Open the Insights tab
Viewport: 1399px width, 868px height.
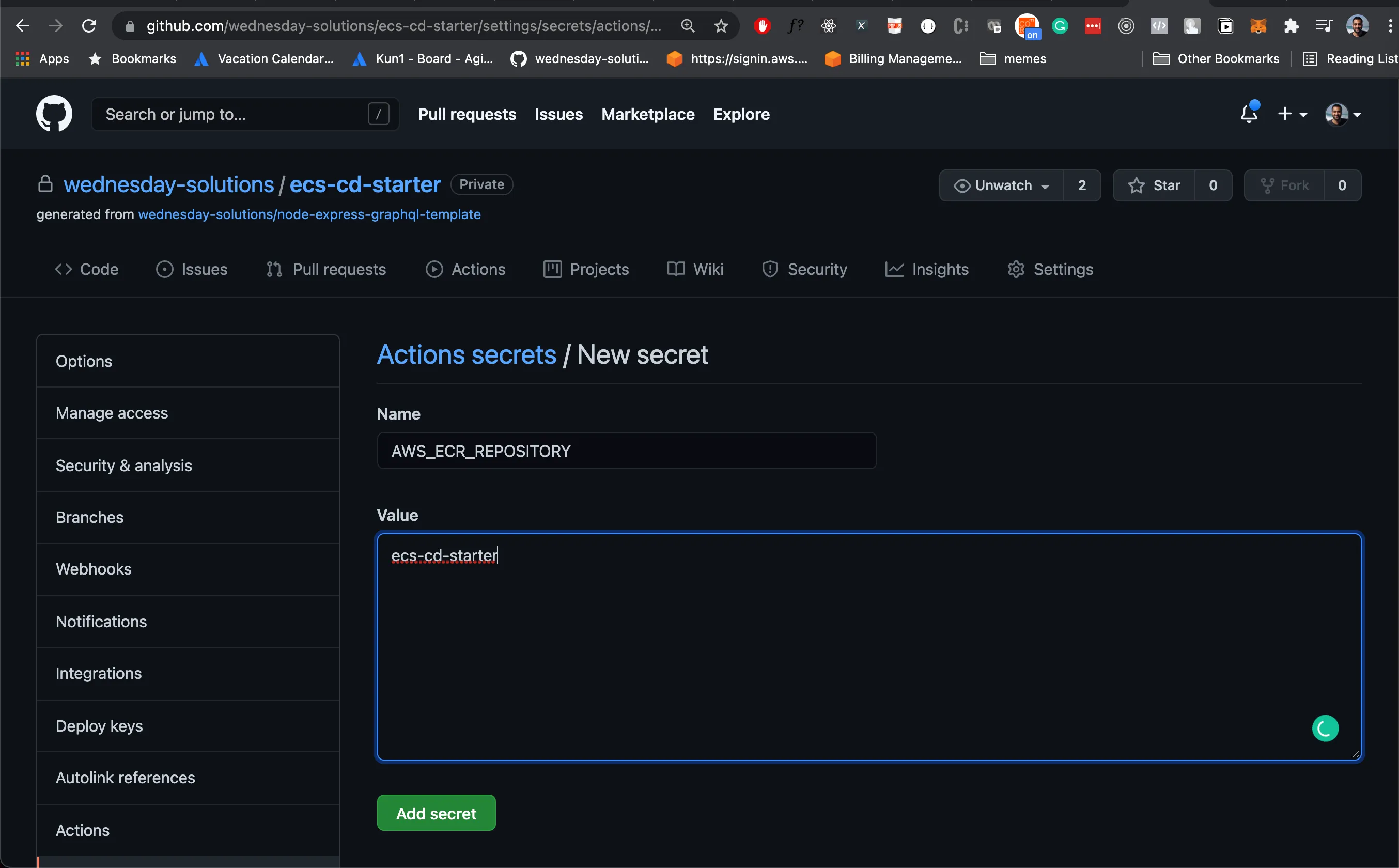[x=927, y=269]
